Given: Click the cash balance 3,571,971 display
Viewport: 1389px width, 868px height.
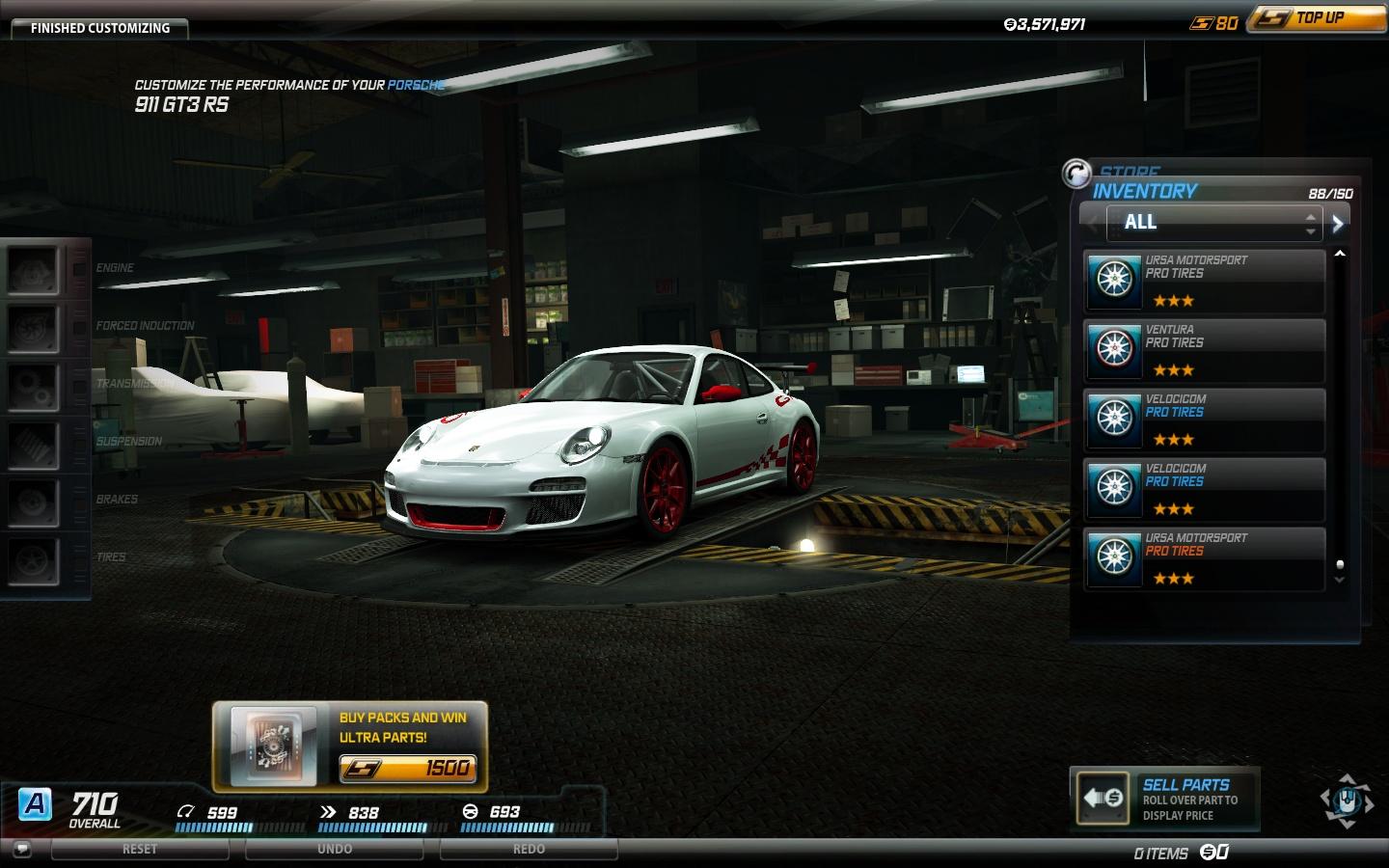Looking at the screenshot, I should [x=1045, y=24].
